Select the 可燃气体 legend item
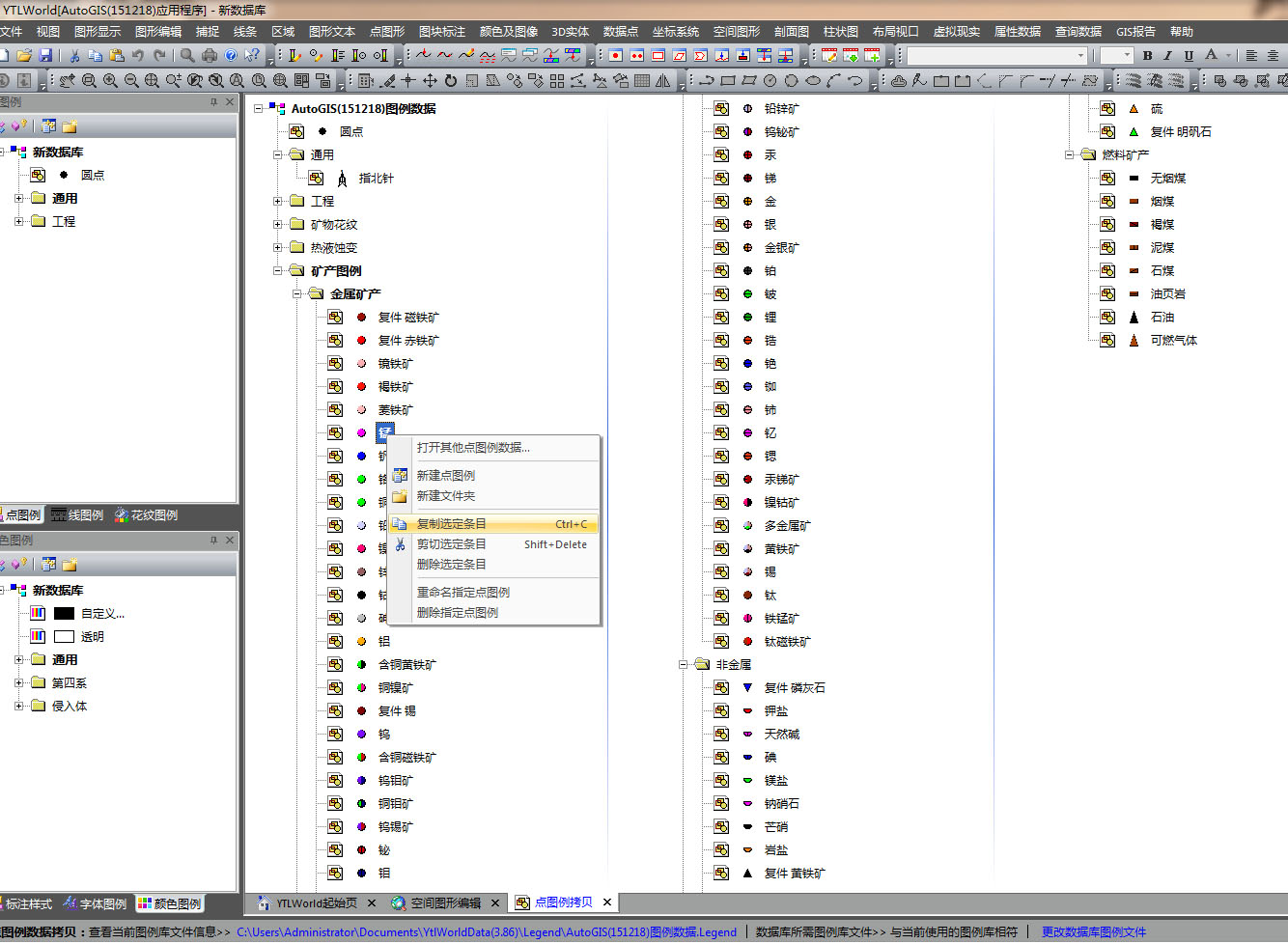1288x944 pixels. (1173, 340)
